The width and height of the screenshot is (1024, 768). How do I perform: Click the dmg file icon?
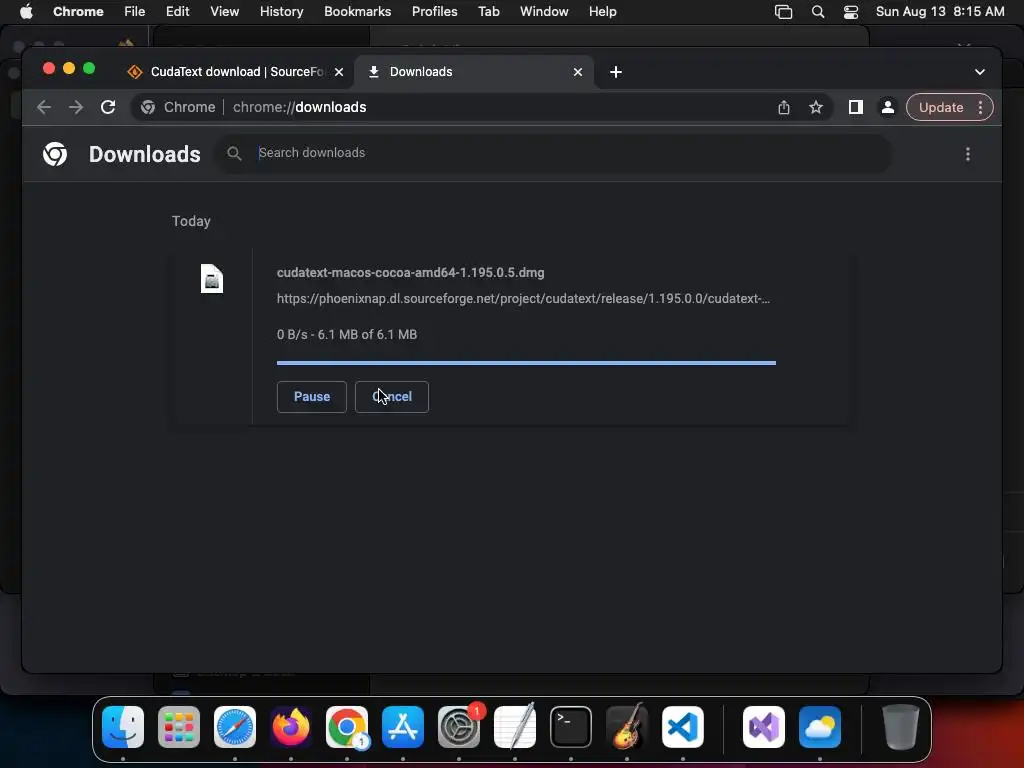click(x=212, y=279)
